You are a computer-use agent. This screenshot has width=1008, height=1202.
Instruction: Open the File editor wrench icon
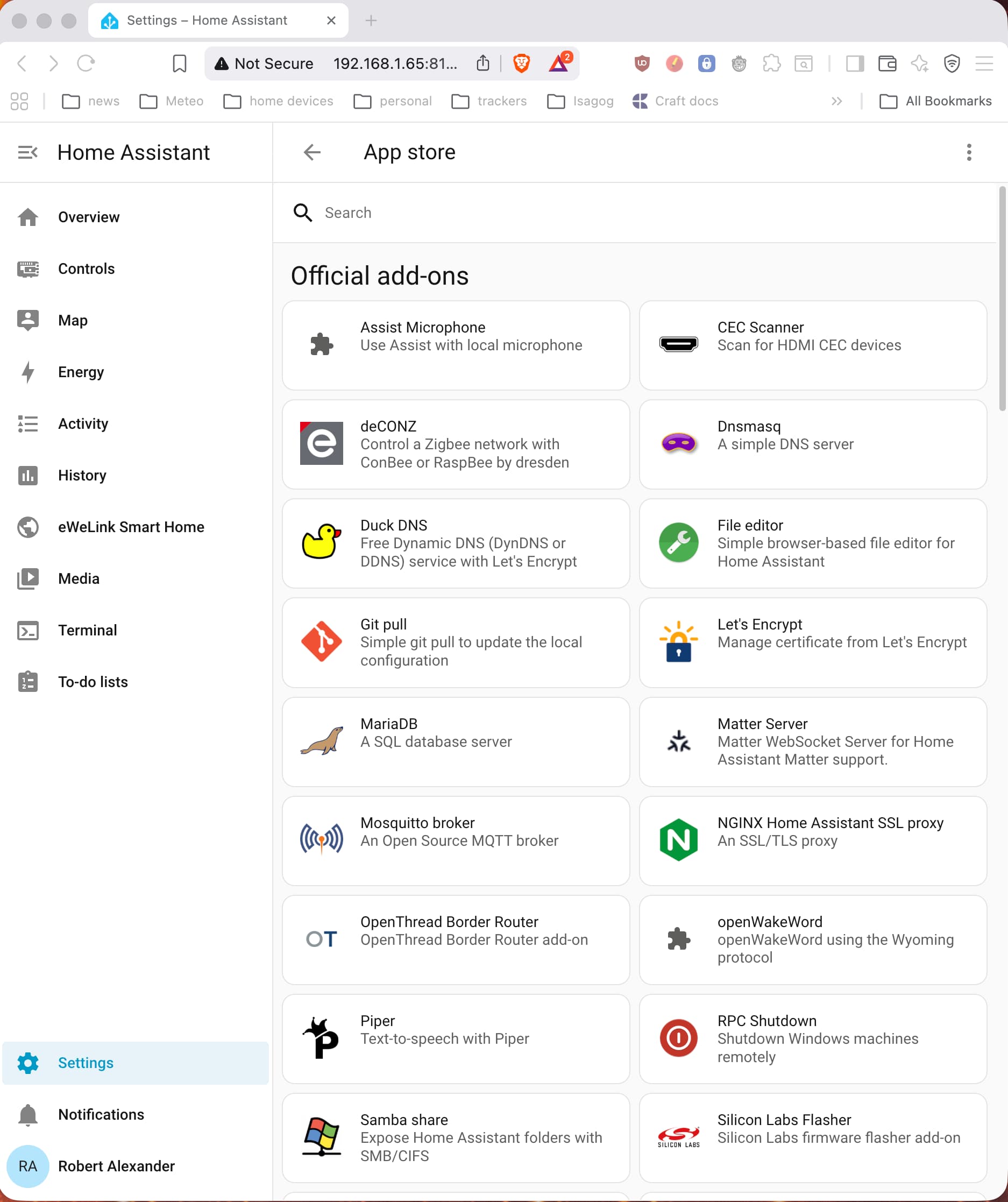click(678, 542)
